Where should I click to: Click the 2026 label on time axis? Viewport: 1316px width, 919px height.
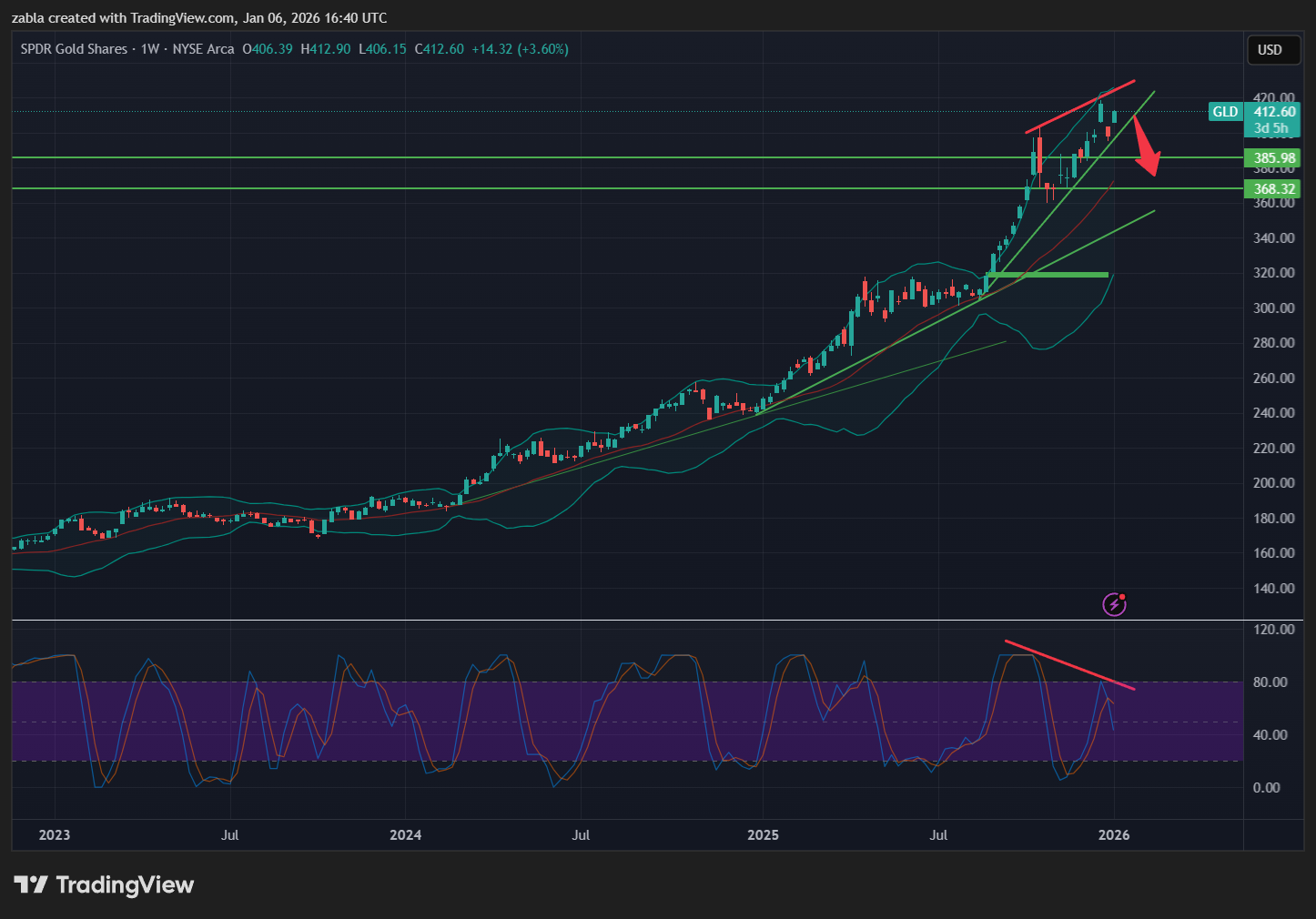(x=1114, y=835)
